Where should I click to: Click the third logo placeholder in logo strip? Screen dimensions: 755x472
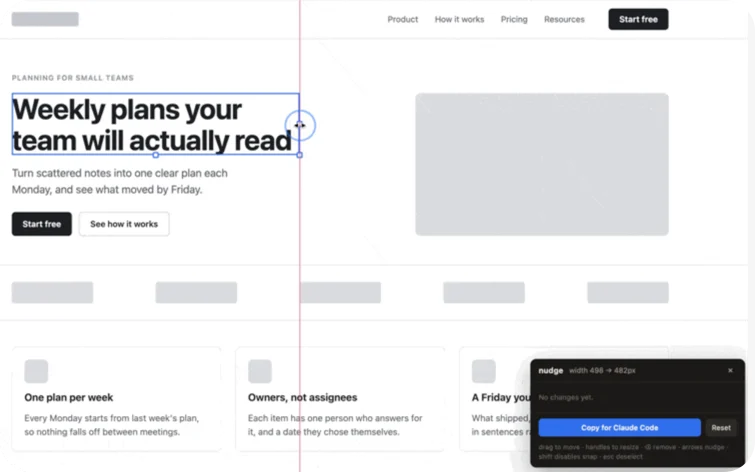point(340,292)
